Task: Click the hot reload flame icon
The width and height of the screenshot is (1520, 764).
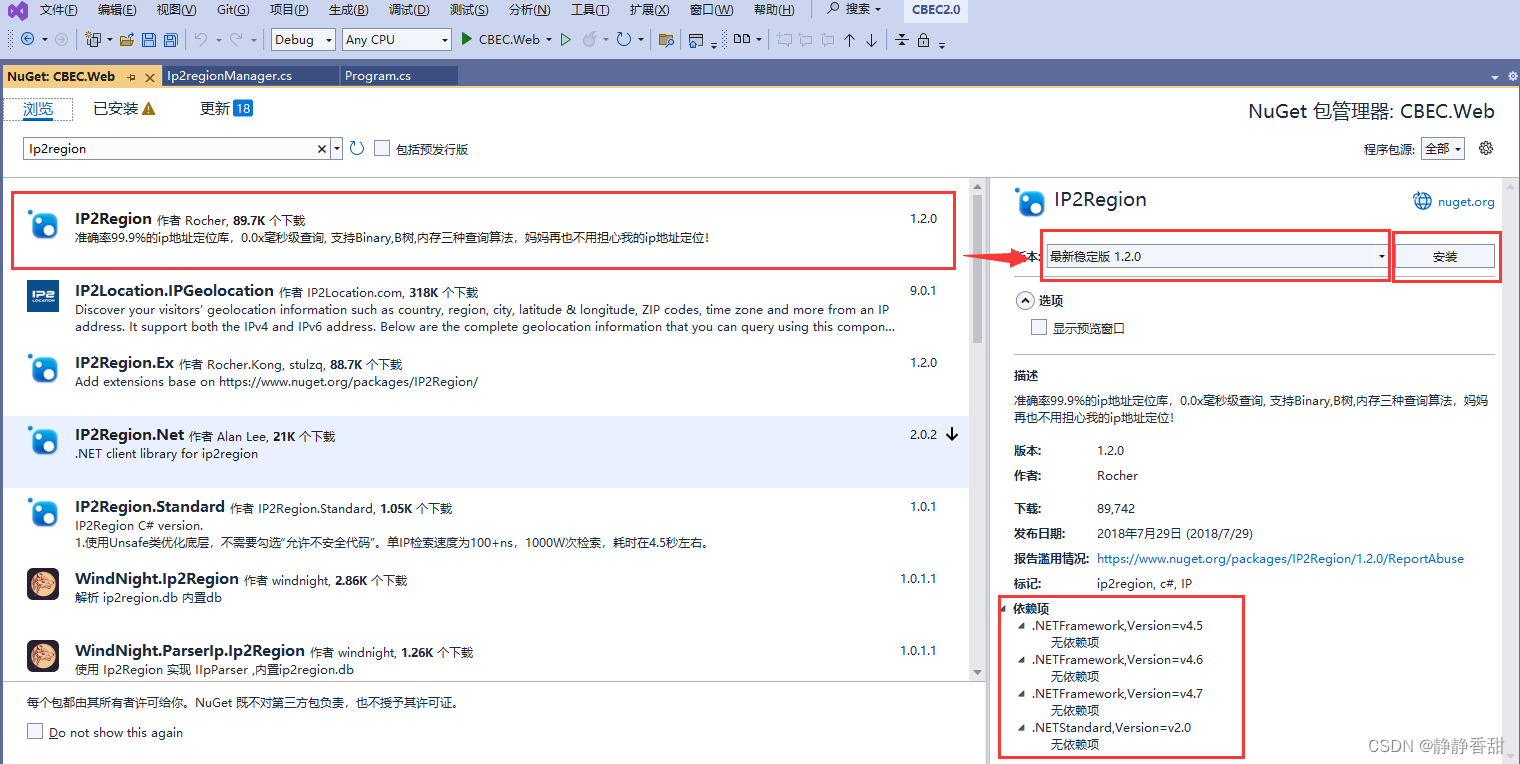Action: 589,40
